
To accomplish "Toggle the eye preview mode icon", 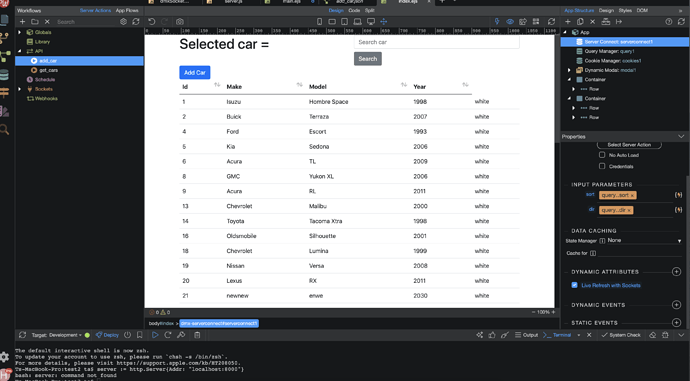I will (x=510, y=22).
